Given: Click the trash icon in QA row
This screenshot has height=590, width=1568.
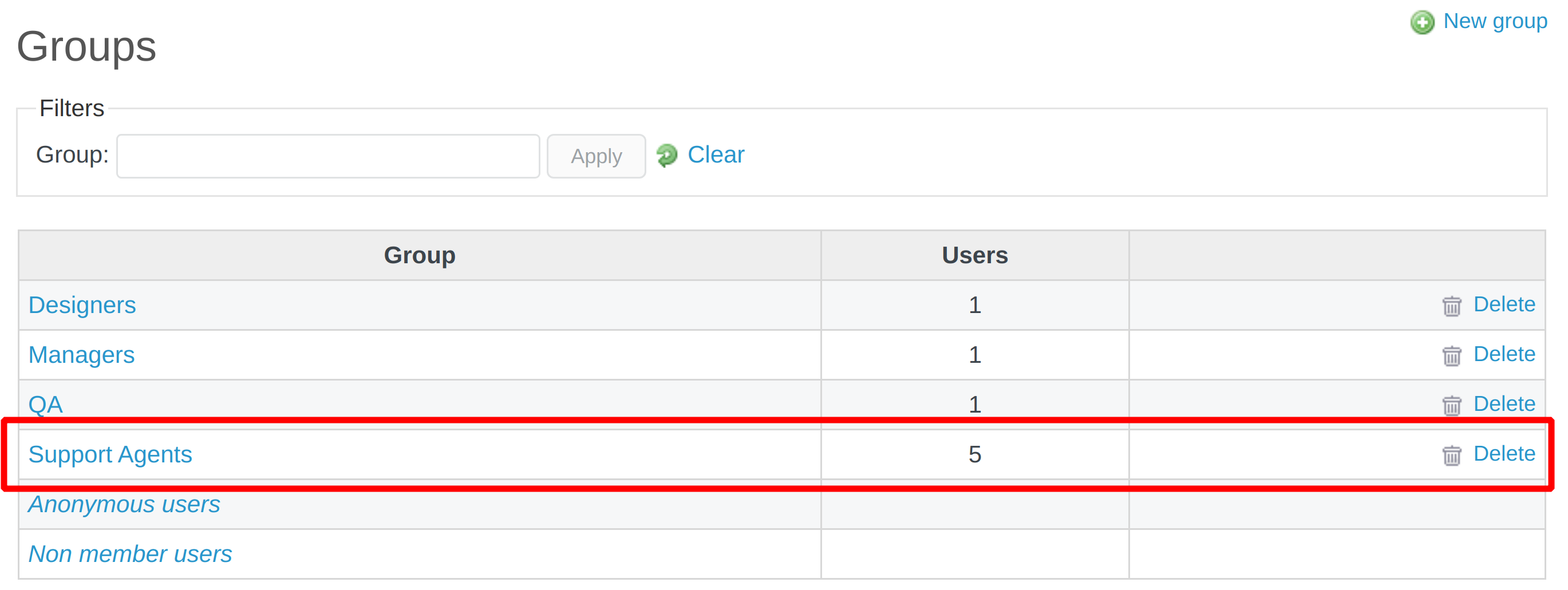Looking at the screenshot, I should click(1451, 405).
